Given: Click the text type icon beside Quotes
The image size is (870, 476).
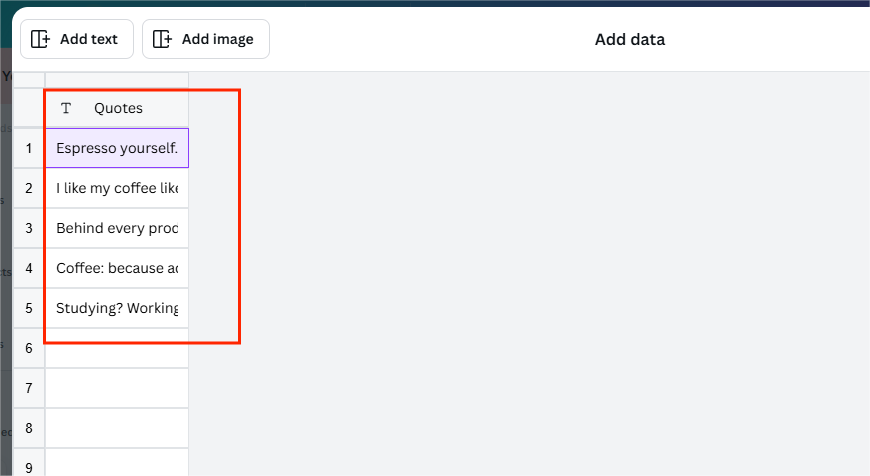Looking at the screenshot, I should point(66,108).
